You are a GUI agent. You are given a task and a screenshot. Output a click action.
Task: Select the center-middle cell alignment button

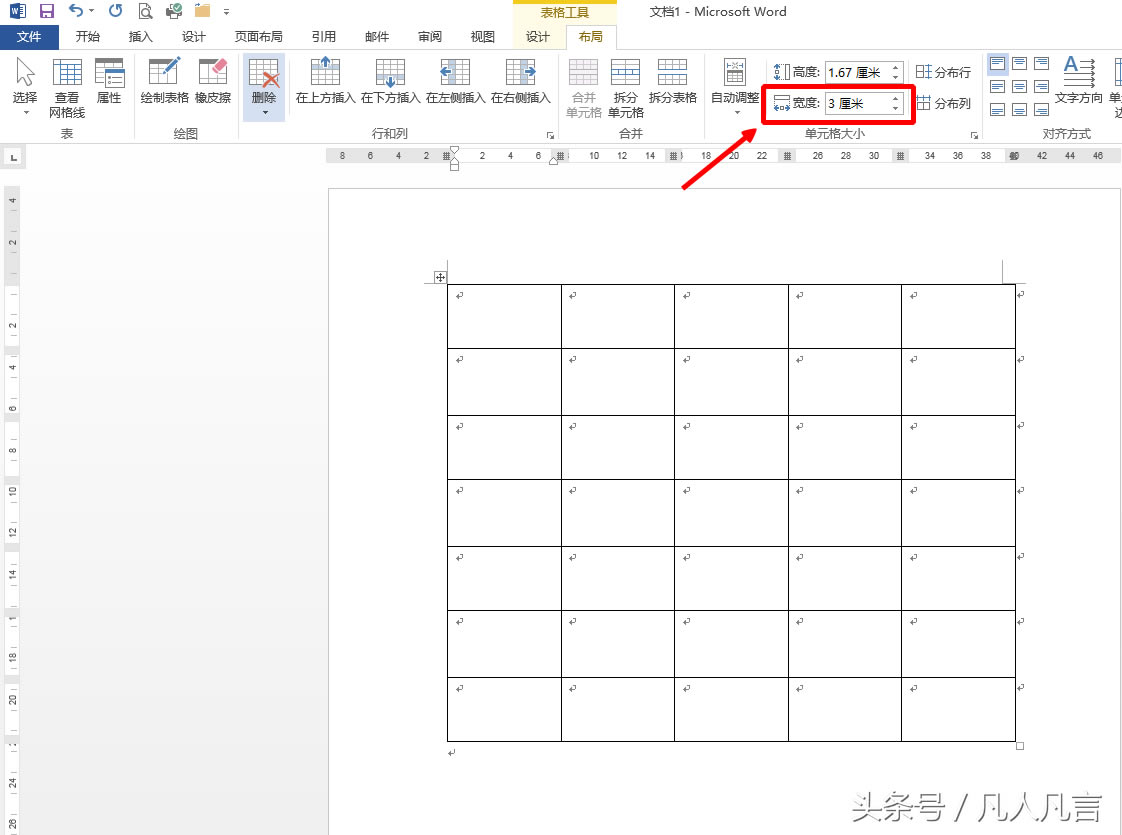pyautogui.click(x=1020, y=87)
